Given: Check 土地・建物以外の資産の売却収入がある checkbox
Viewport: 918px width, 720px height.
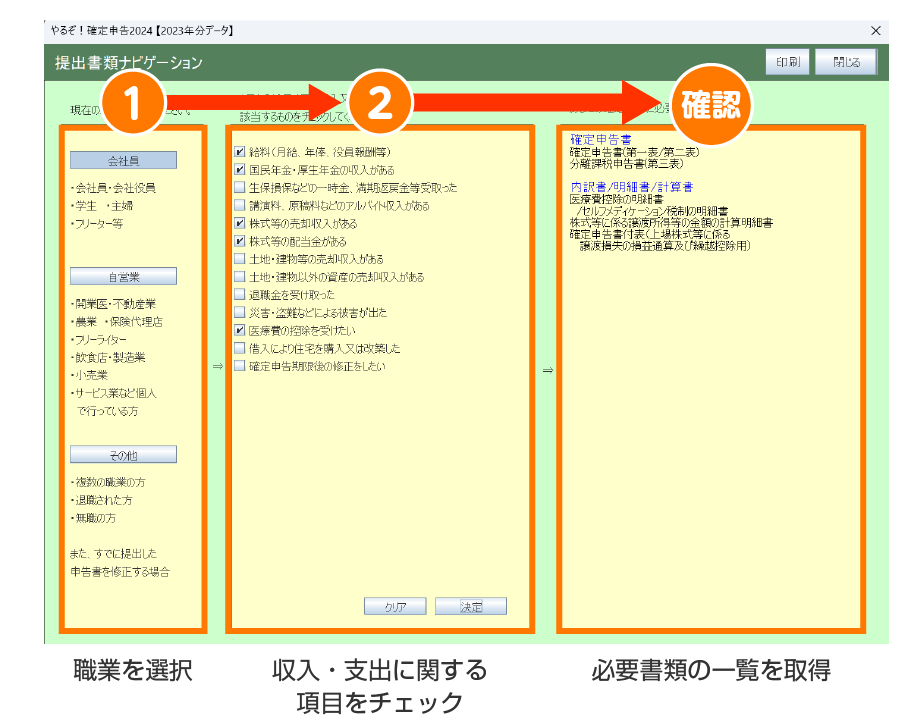Looking at the screenshot, I should pyautogui.click(x=239, y=277).
